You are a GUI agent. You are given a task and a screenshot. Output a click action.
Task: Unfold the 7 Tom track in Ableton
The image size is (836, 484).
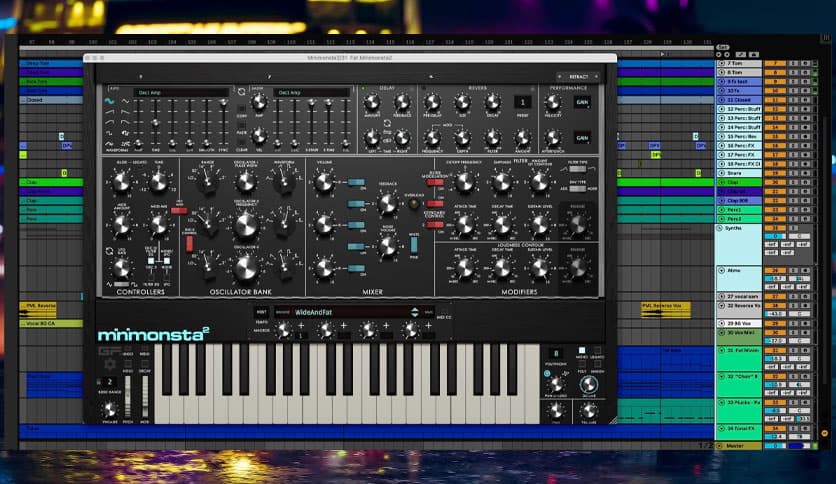[x=722, y=63]
